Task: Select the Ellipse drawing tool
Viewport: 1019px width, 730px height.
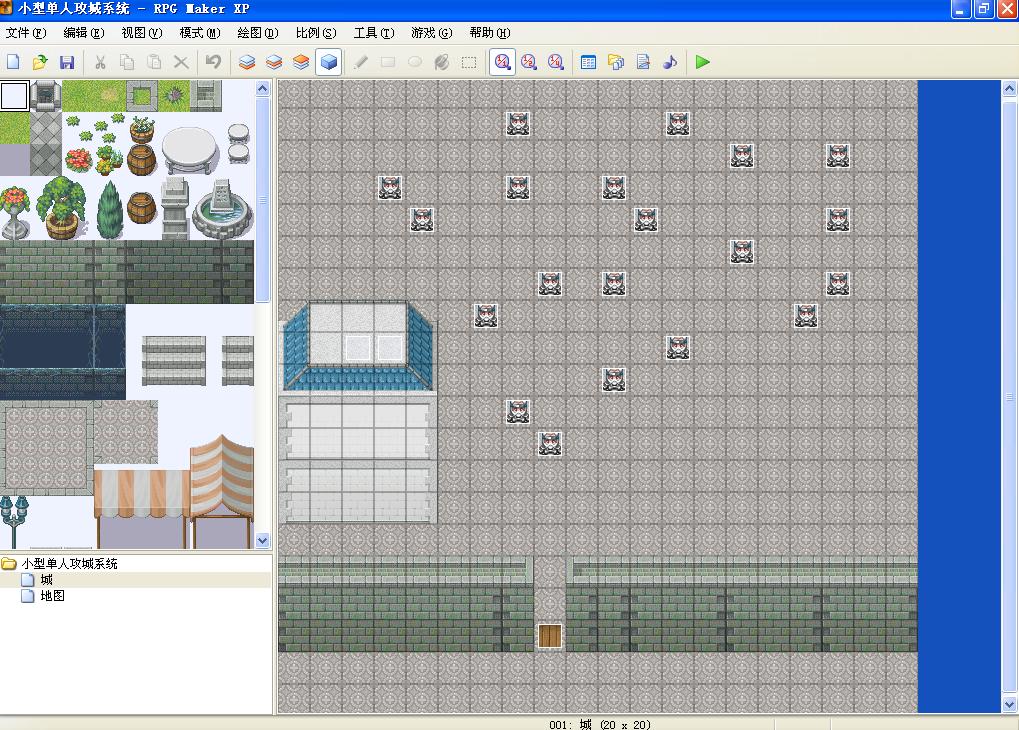Action: (x=415, y=62)
